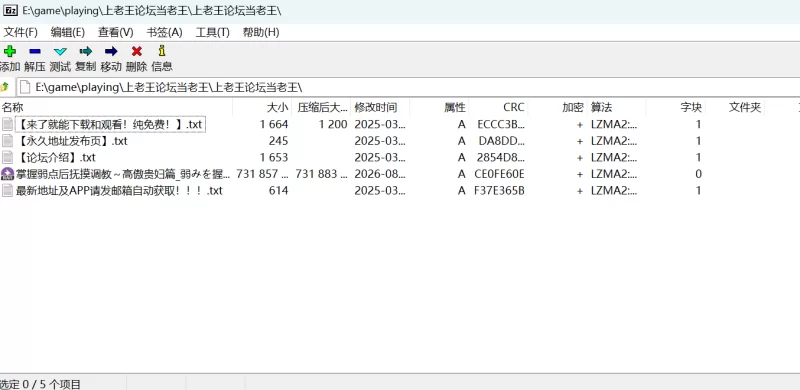The image size is (800, 390).
Task: Click file icon of 最新地址及APP请发邮箱 txt
Action: (7, 190)
